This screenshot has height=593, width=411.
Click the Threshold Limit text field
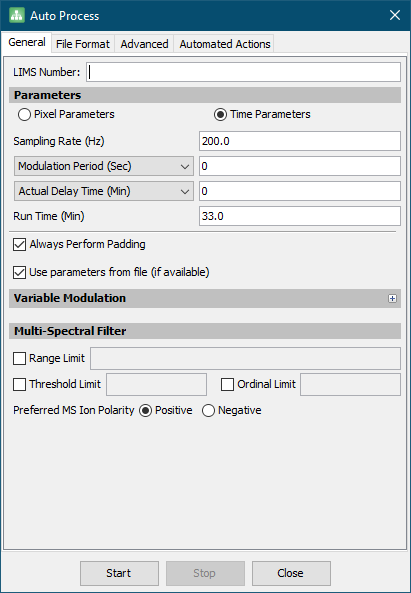click(x=157, y=385)
